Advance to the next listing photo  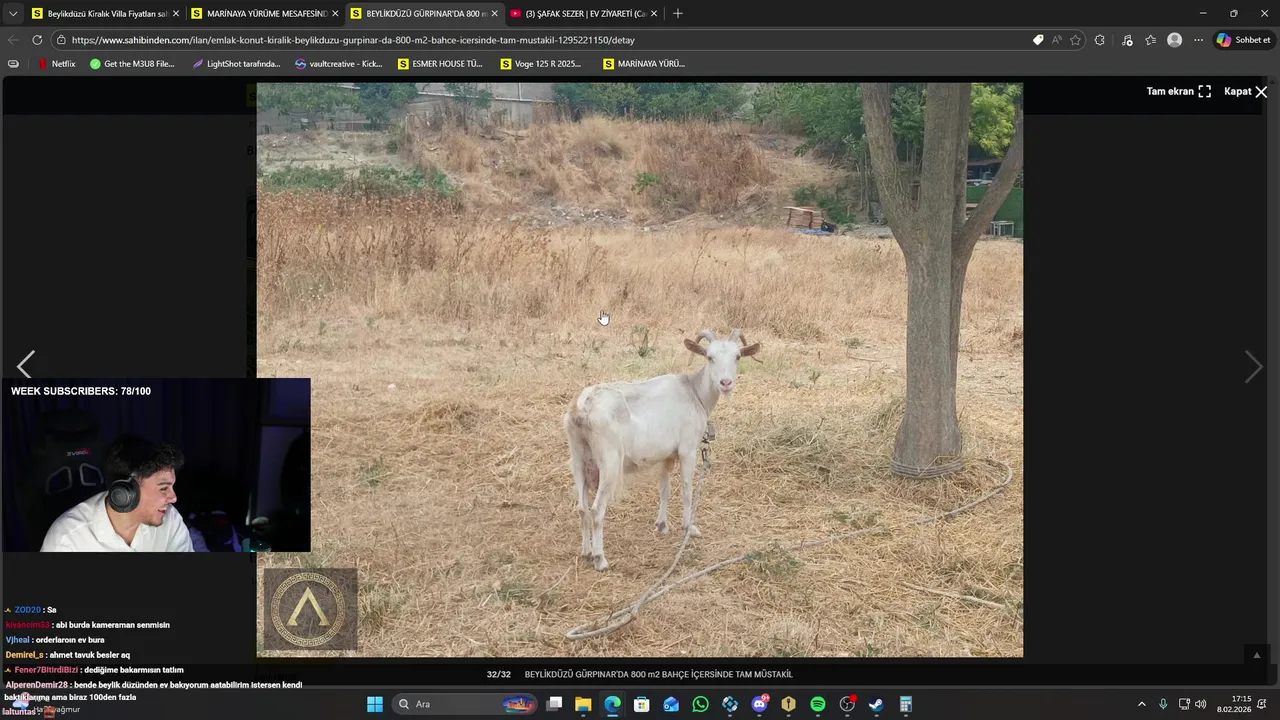click(1253, 367)
